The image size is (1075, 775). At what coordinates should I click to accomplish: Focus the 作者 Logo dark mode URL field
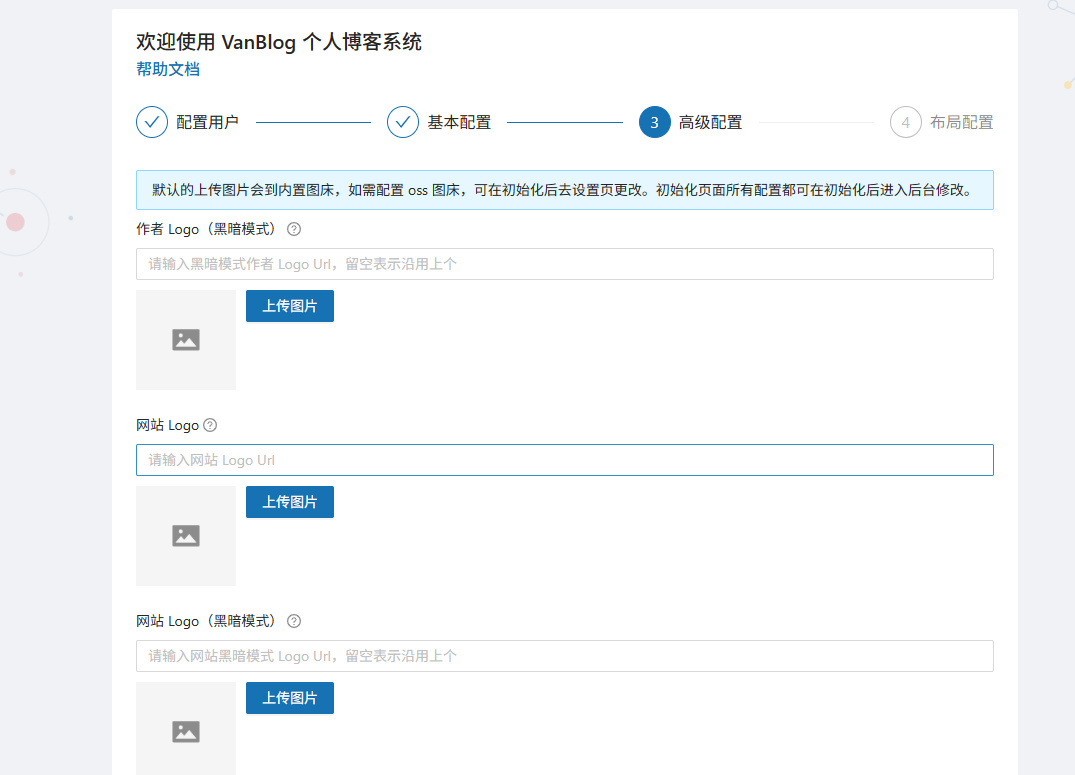(565, 264)
